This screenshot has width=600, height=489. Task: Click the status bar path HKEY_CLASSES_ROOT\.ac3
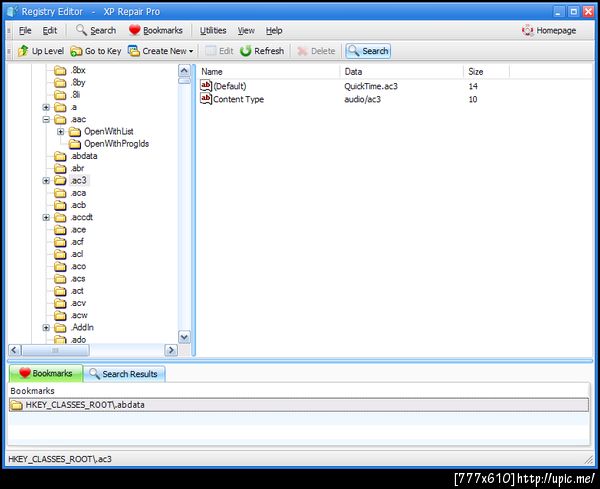pyautogui.click(x=60, y=459)
